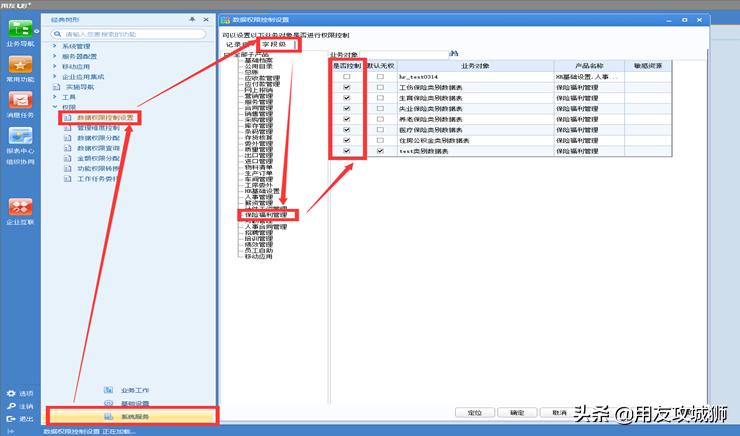This screenshot has width=740, height=436.
Task: Open the 消息任务 envelope icon
Action: click(20, 100)
